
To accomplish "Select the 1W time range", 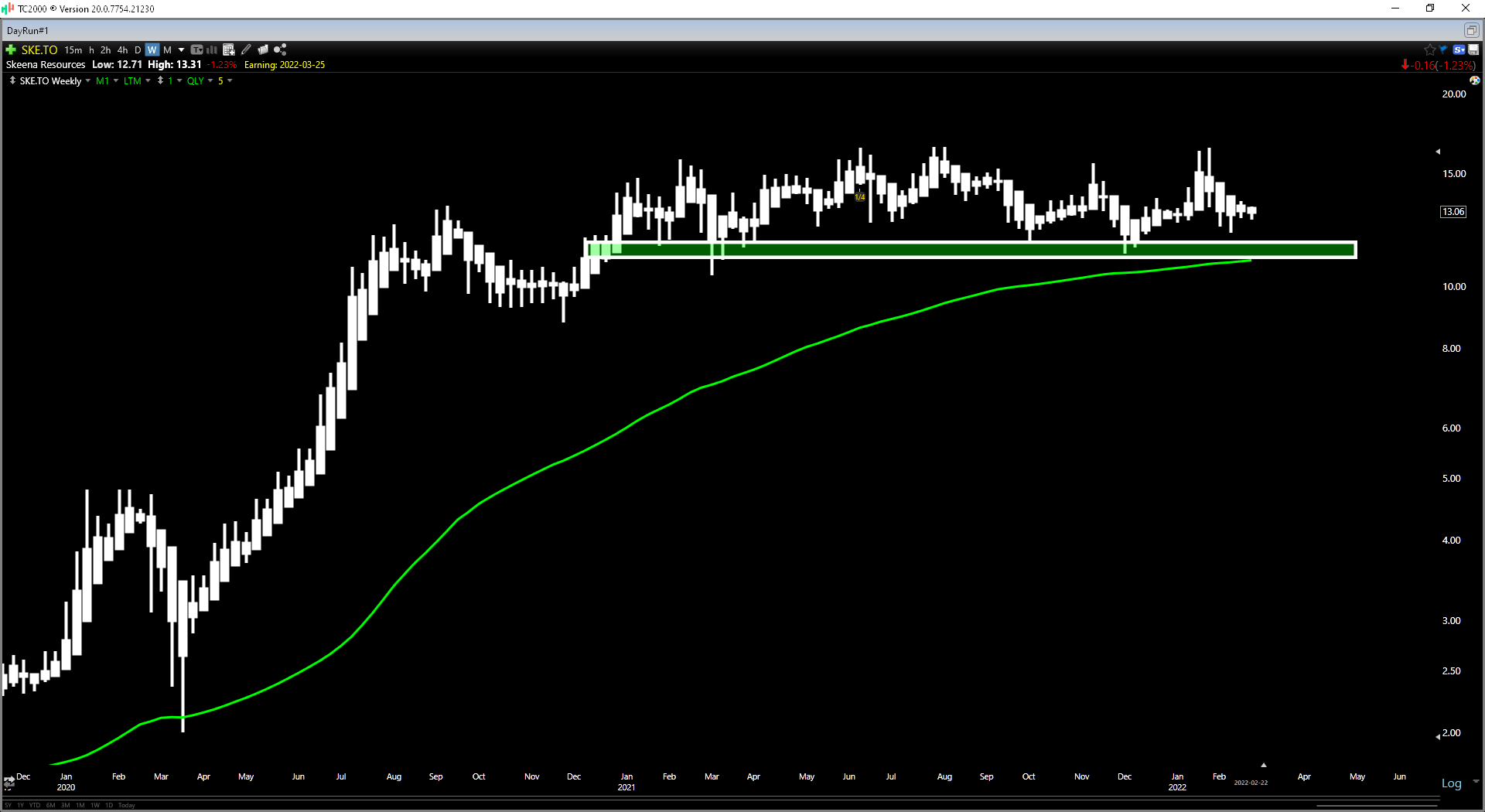I will [95, 805].
